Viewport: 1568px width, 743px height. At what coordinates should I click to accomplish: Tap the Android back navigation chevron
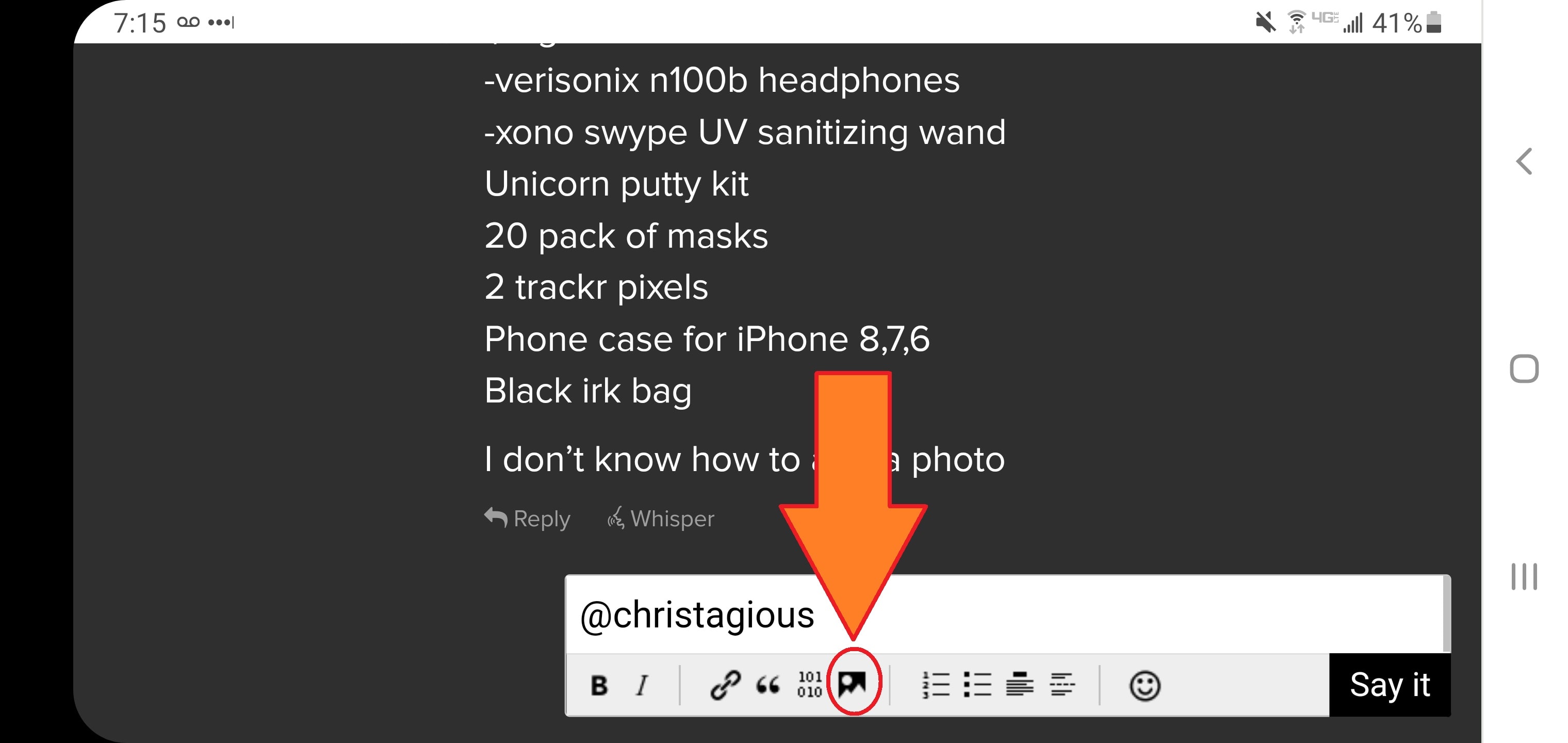coord(1524,161)
